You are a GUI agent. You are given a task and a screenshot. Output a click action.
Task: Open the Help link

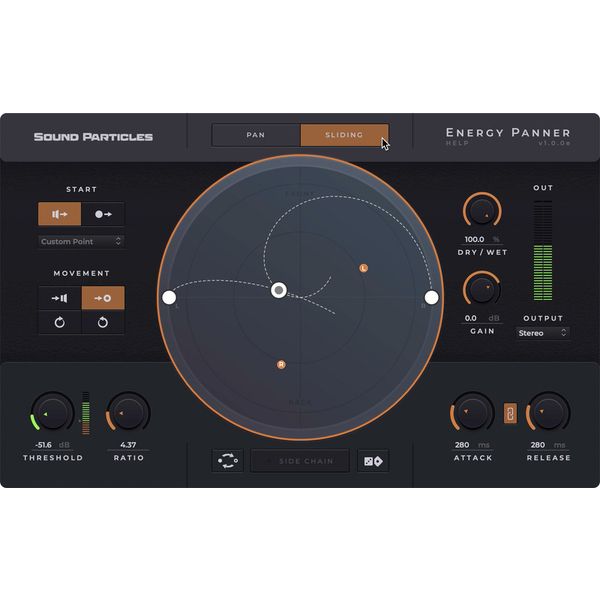tap(456, 144)
